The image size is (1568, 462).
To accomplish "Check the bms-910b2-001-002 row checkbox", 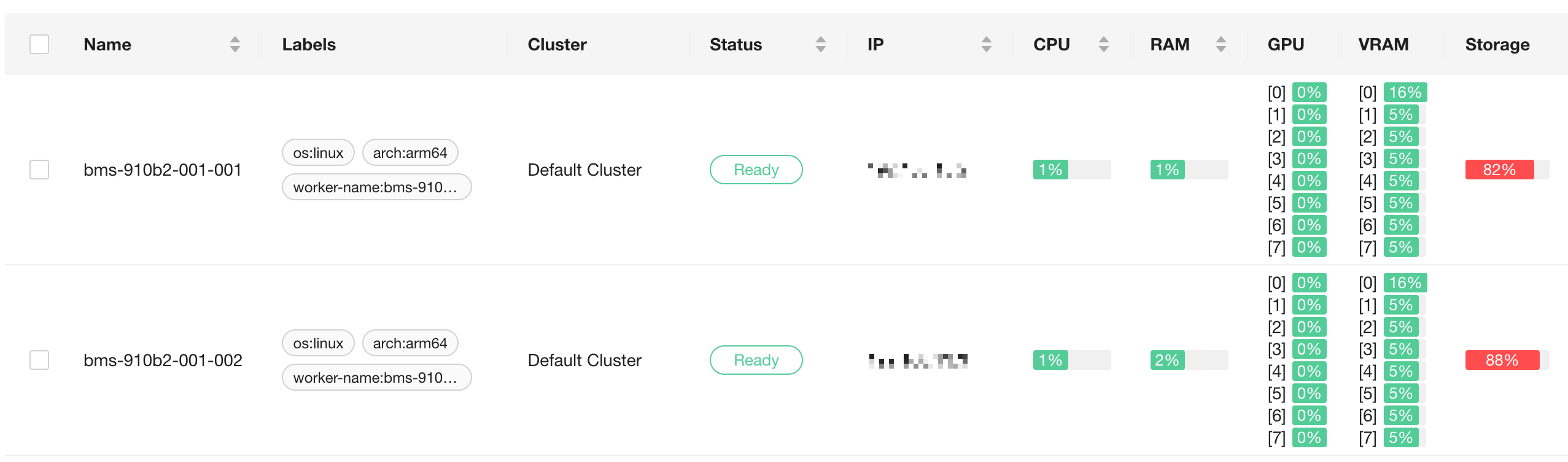I will (39, 360).
